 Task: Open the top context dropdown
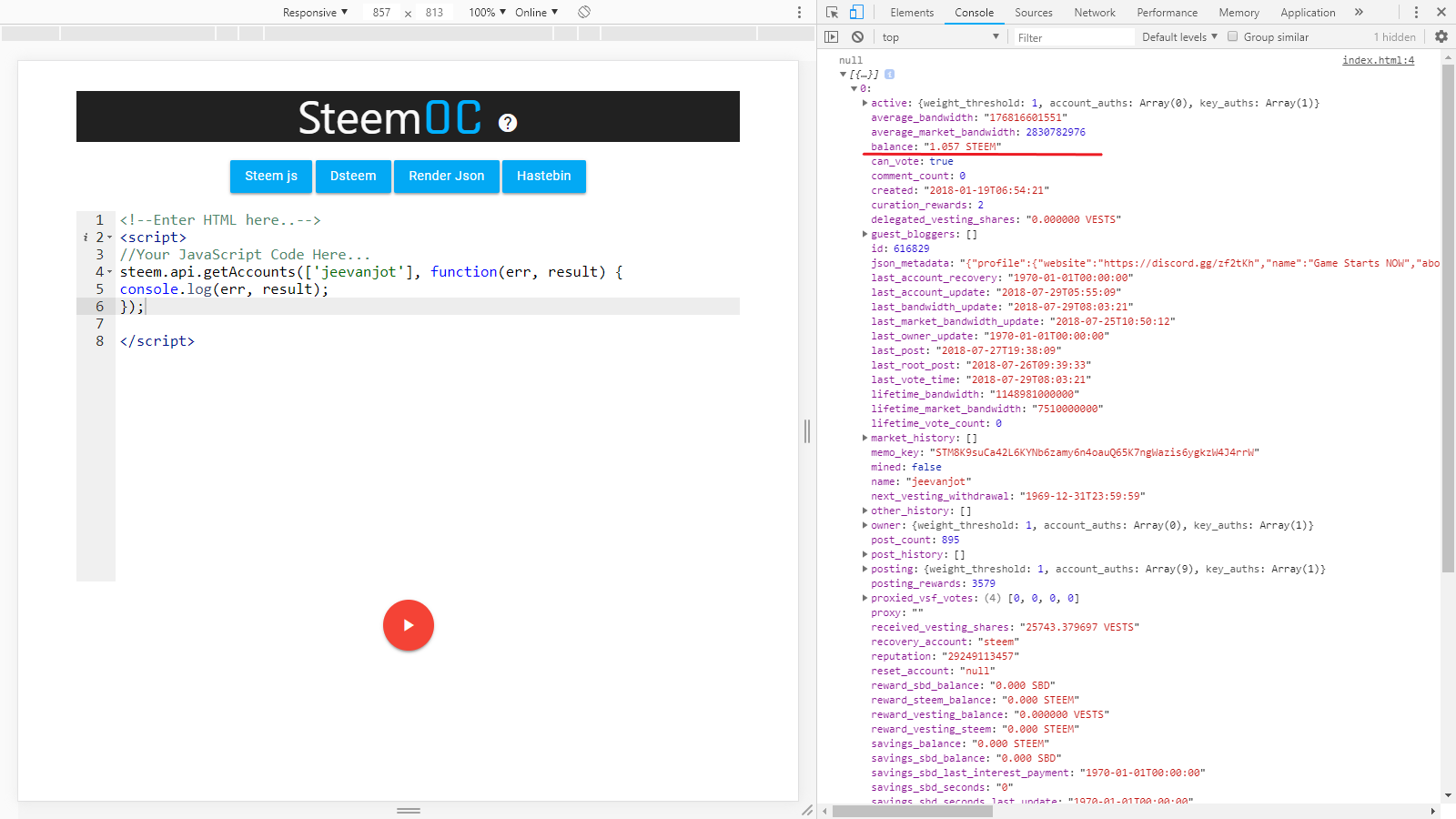(x=940, y=37)
